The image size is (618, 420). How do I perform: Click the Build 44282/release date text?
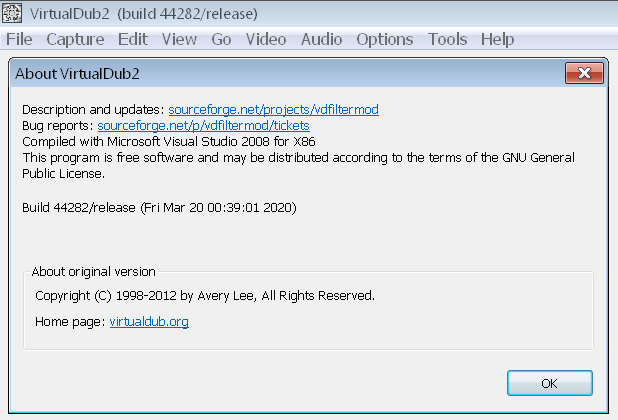pos(158,207)
